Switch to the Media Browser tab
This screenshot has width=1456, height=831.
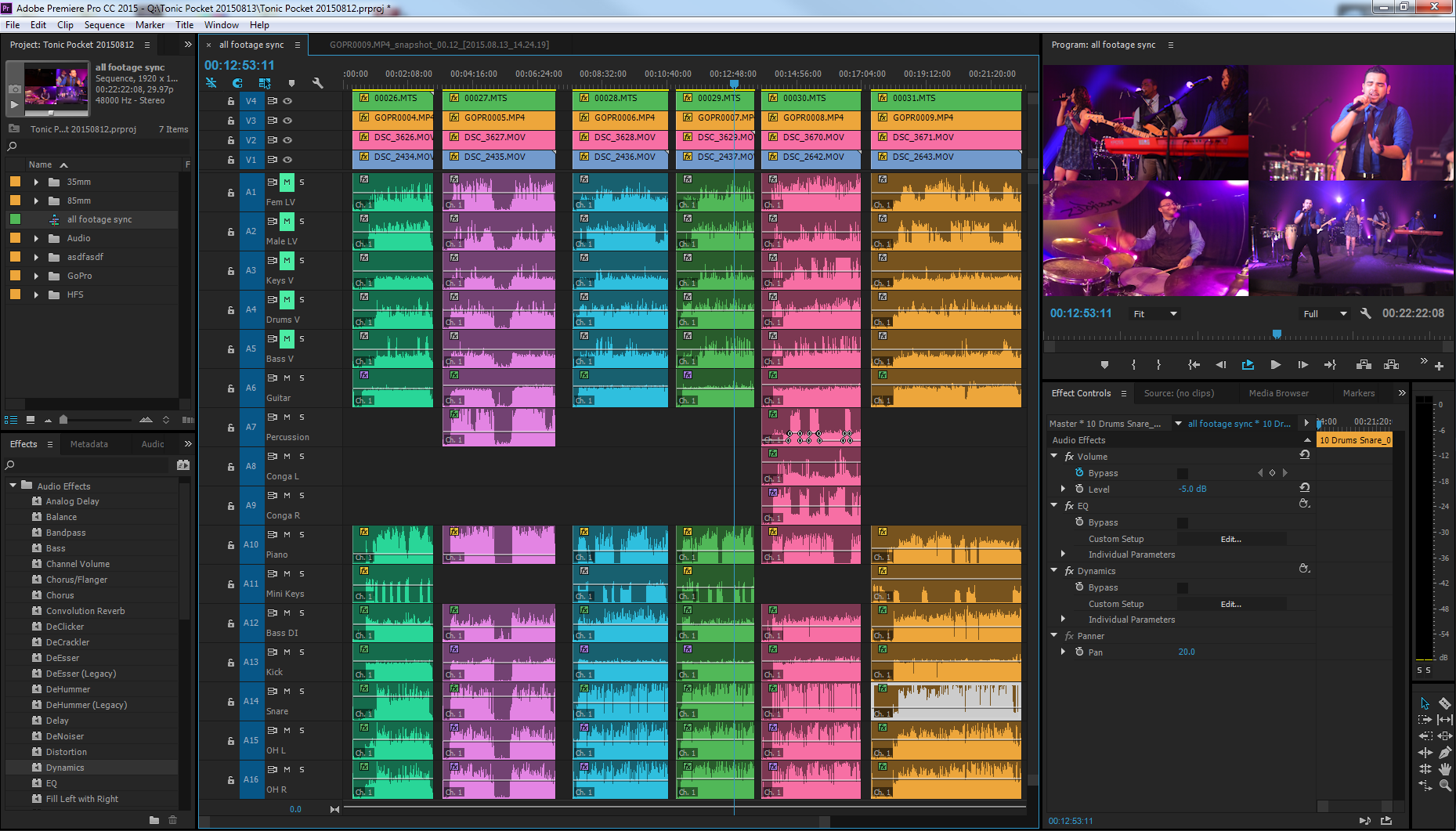1278,393
